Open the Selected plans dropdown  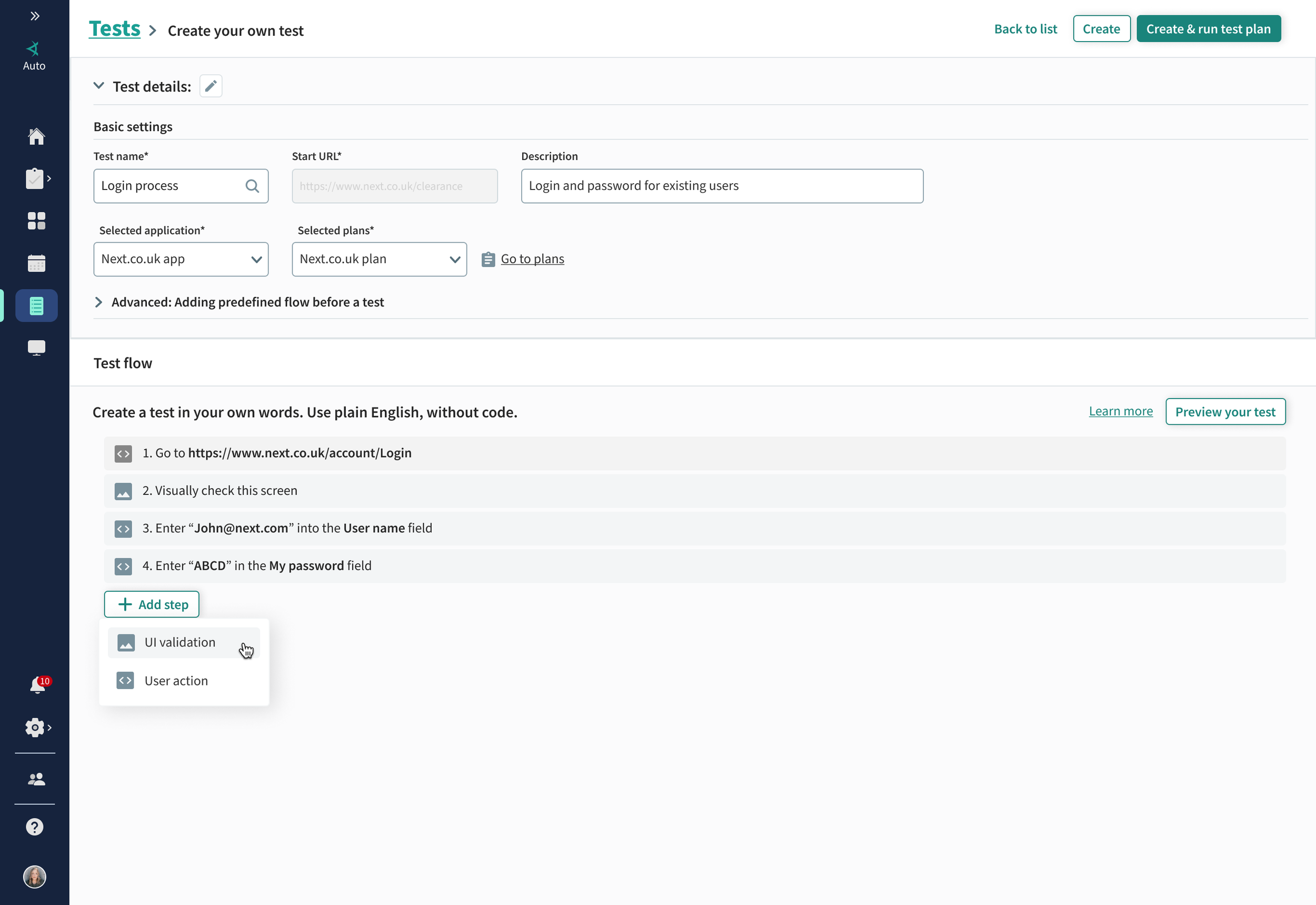pos(380,259)
